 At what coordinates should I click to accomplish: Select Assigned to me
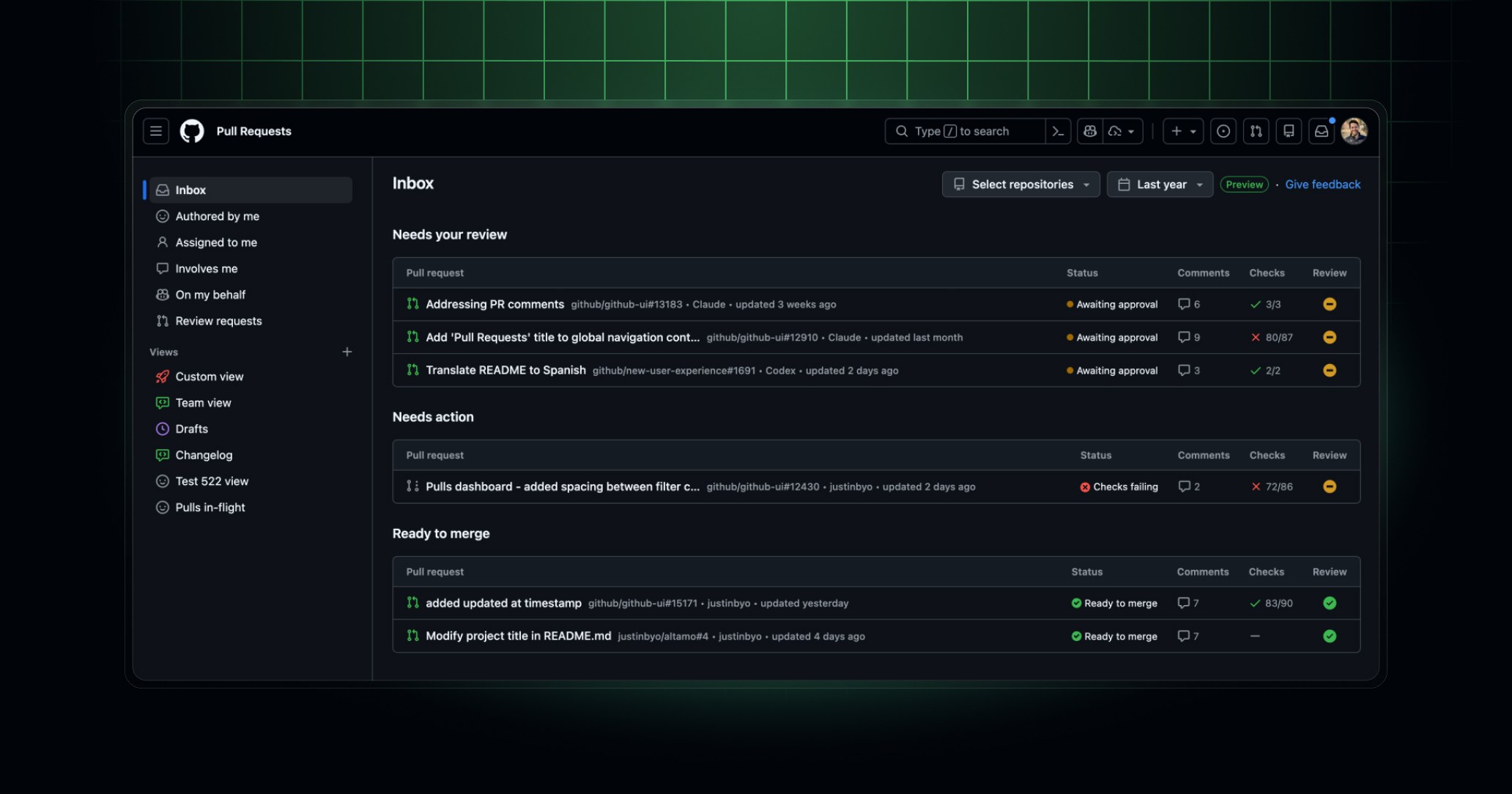click(251, 242)
